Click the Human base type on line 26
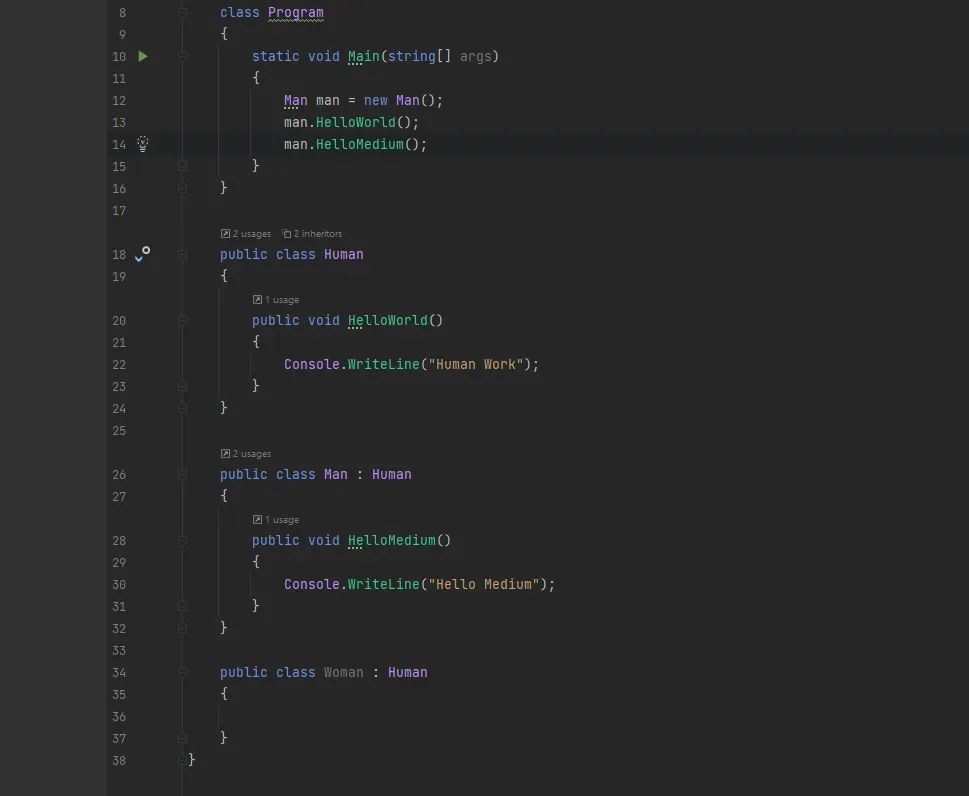The image size is (969, 796). click(392, 475)
